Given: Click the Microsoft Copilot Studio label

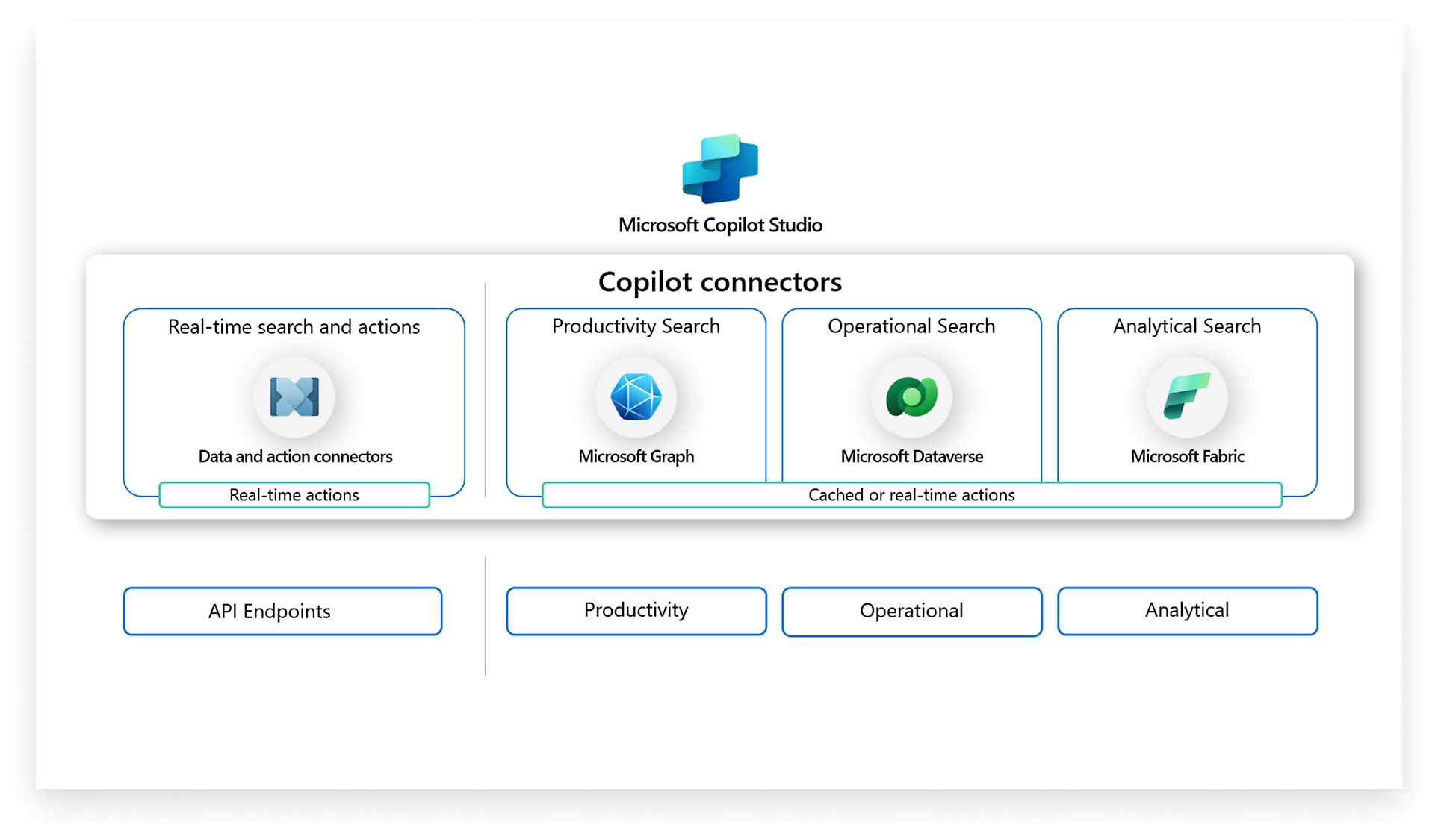Looking at the screenshot, I should tap(720, 225).
